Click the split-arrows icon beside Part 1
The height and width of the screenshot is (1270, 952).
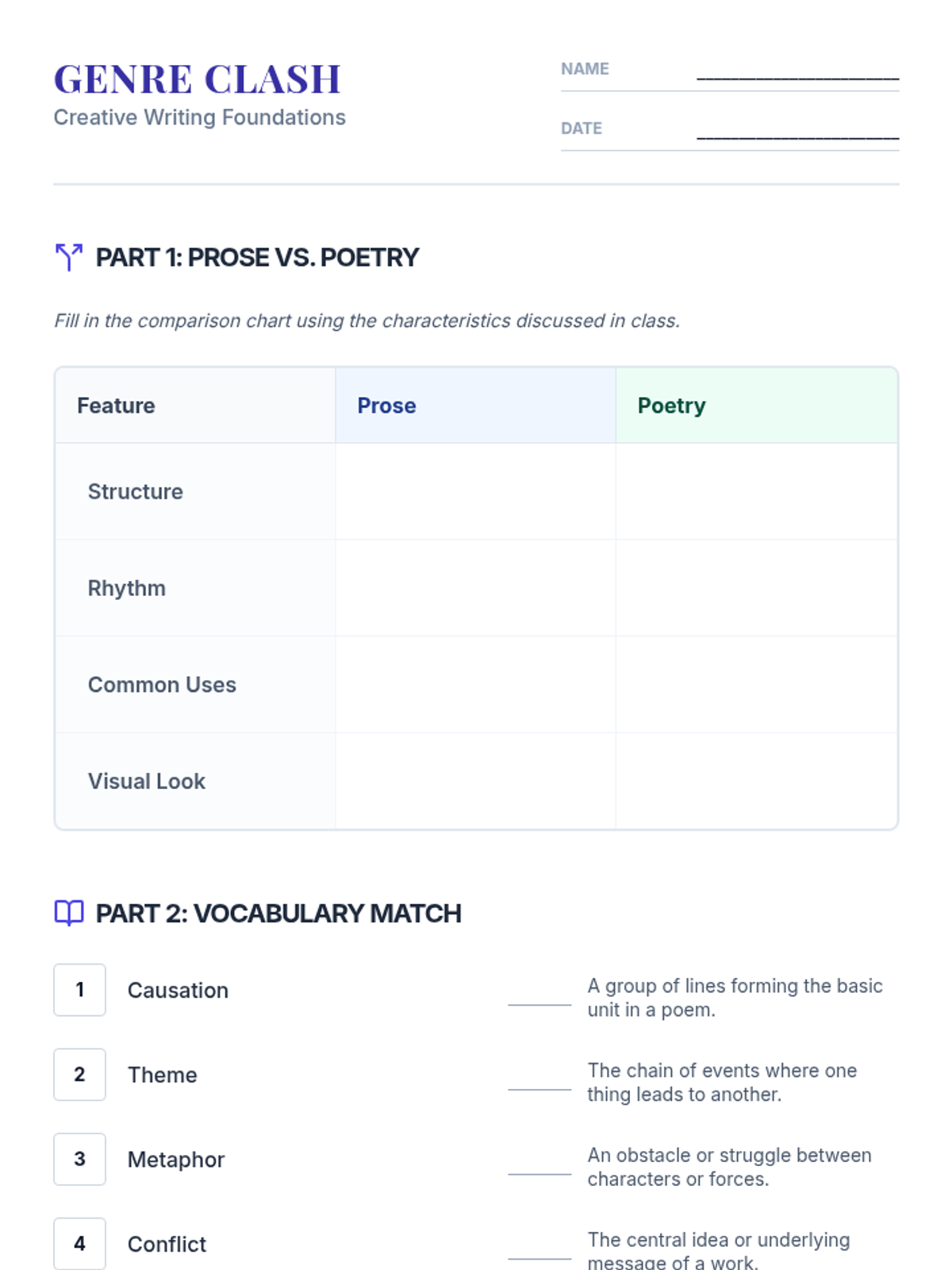click(x=69, y=257)
